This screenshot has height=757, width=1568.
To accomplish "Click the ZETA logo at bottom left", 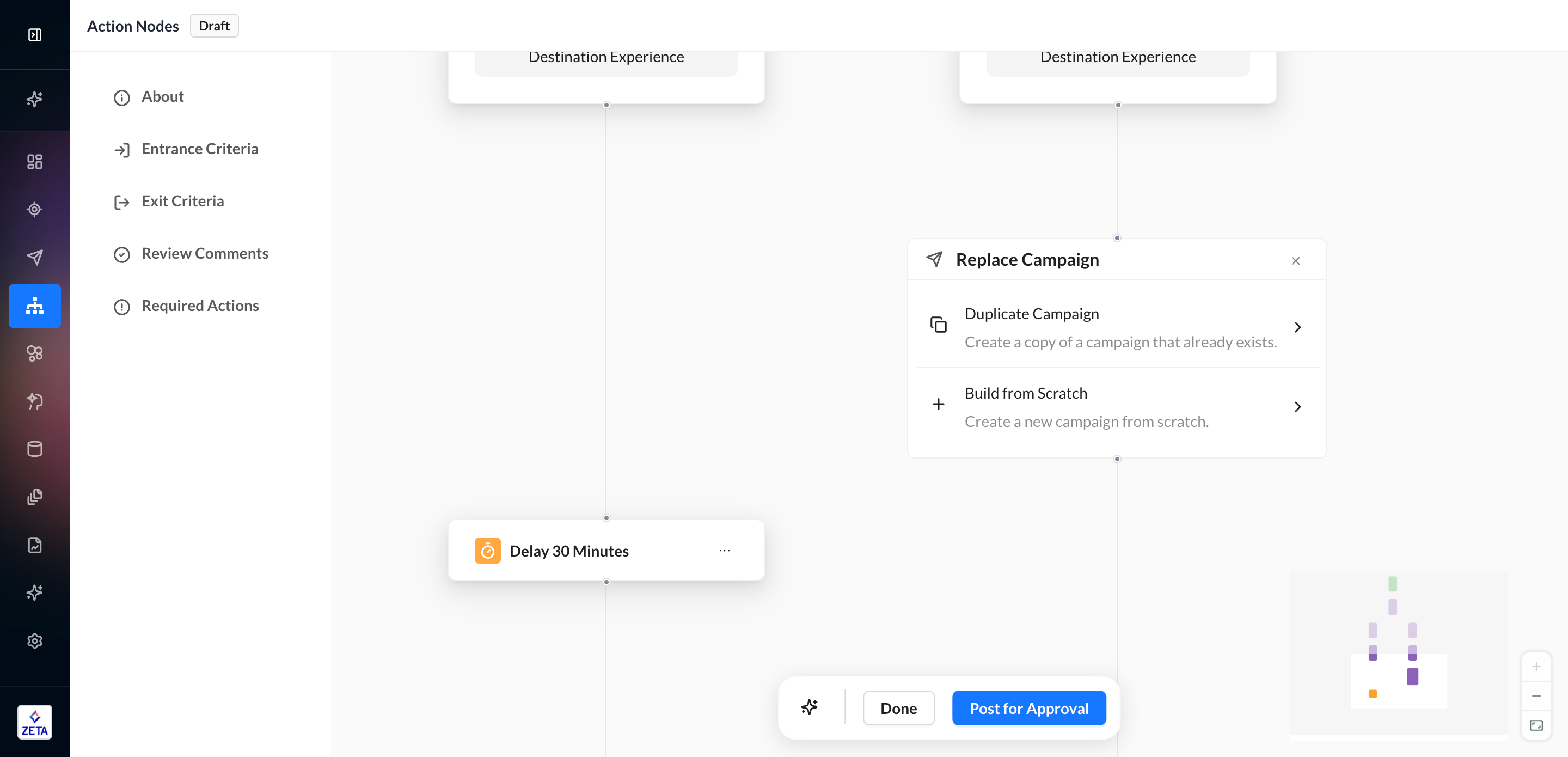I will click(x=35, y=722).
